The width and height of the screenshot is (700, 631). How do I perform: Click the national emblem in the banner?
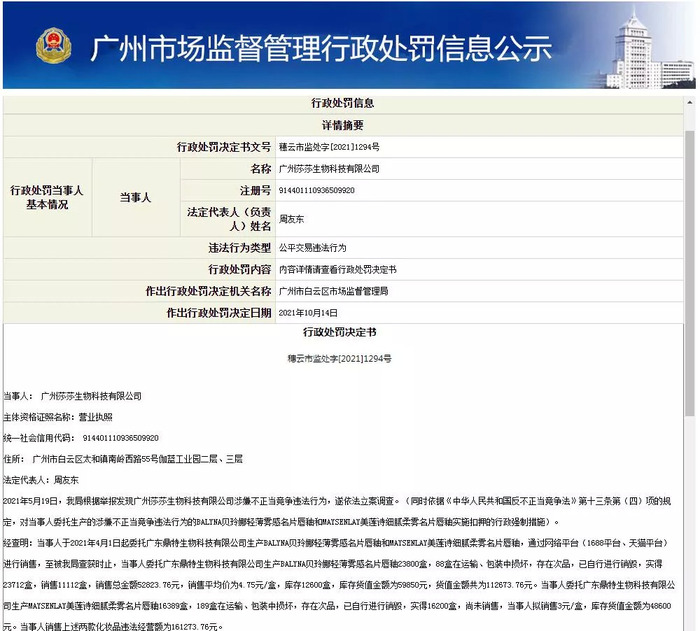pyautogui.click(x=54, y=45)
